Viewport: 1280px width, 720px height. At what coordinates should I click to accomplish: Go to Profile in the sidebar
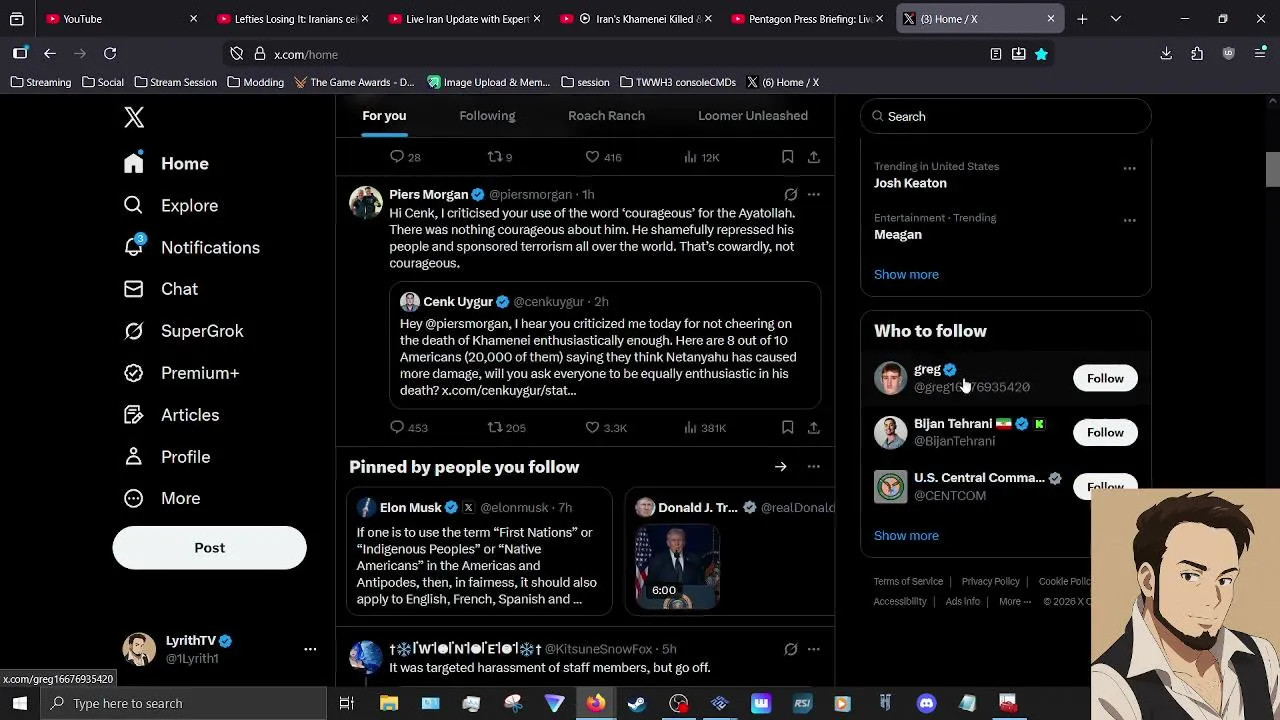pos(166,457)
